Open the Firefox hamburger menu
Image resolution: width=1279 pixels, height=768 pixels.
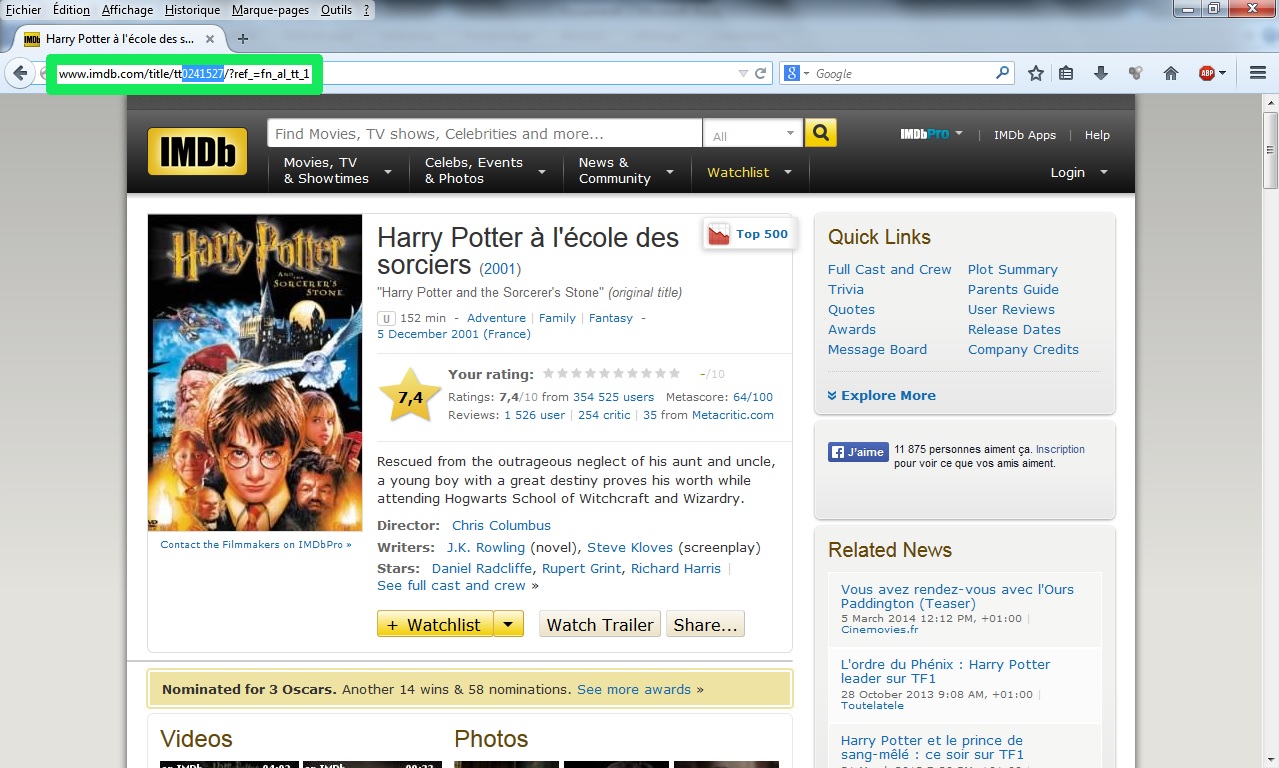(1258, 73)
